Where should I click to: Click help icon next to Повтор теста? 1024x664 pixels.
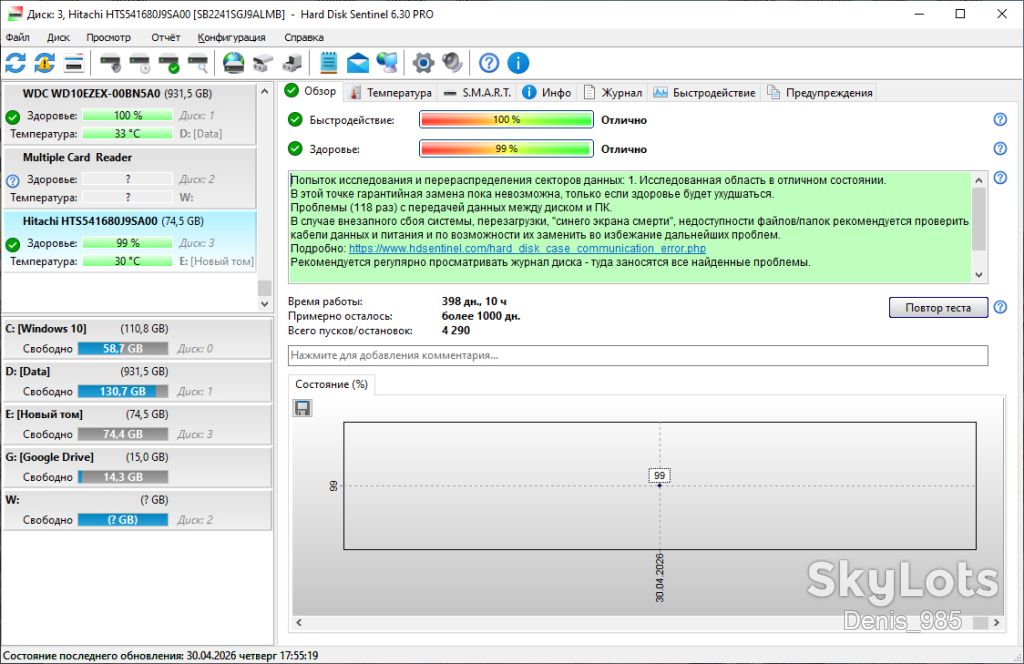(1000, 307)
